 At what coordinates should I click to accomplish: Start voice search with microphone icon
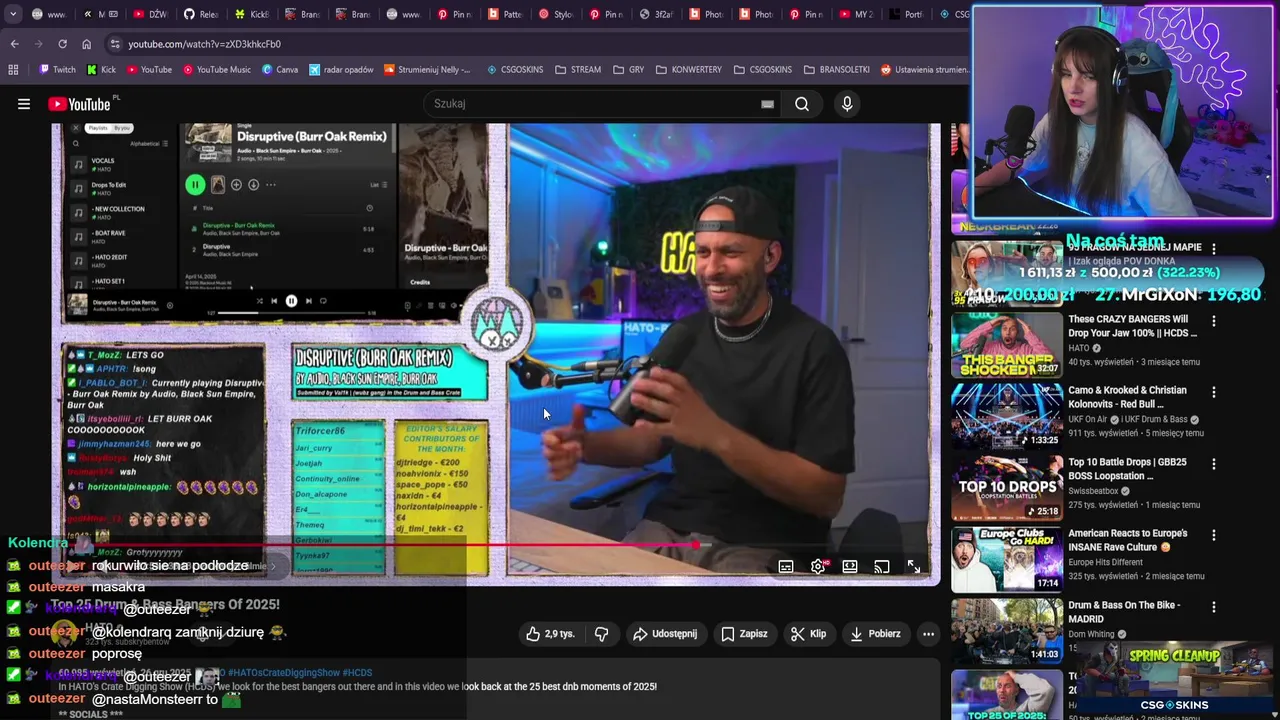coord(847,104)
